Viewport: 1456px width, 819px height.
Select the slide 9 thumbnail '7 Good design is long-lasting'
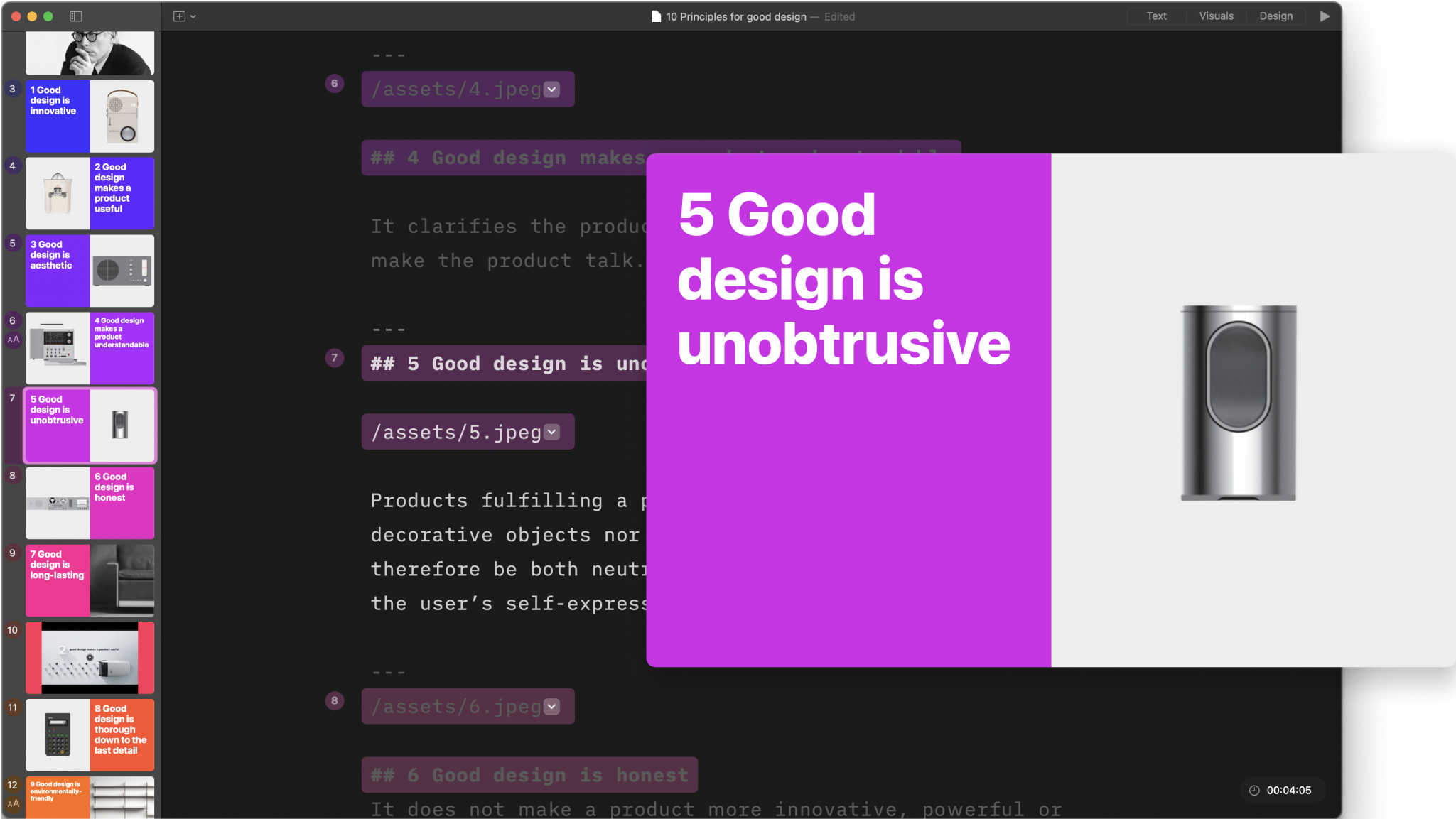tap(90, 580)
